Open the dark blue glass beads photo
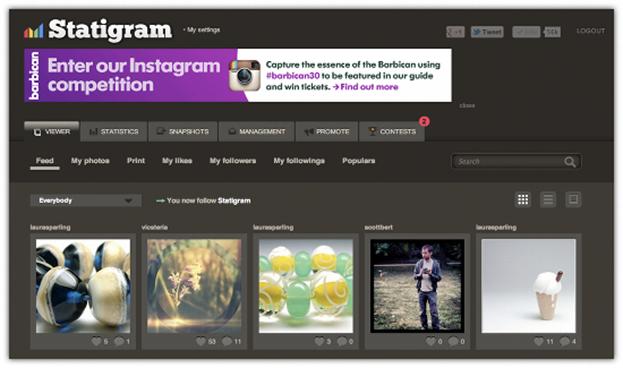 pyautogui.click(x=83, y=286)
